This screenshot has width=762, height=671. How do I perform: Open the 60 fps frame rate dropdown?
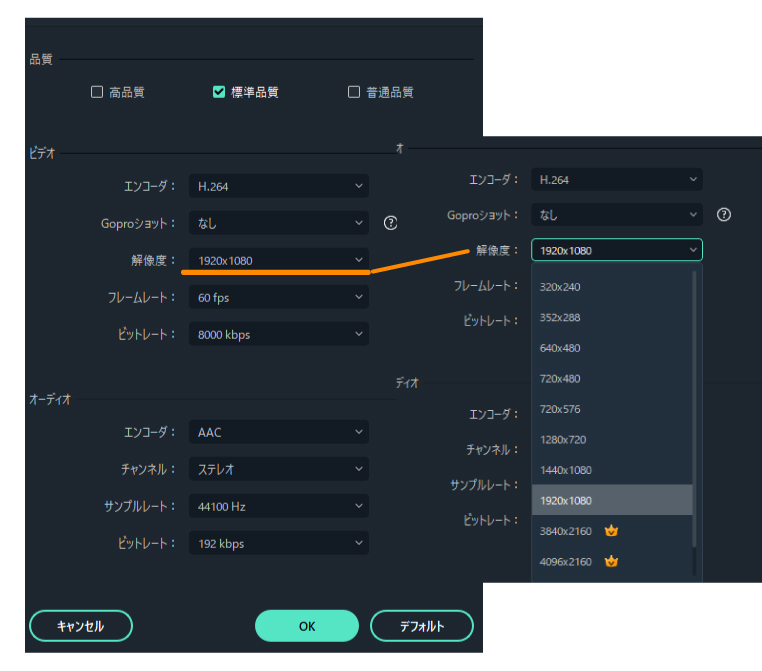[278, 297]
